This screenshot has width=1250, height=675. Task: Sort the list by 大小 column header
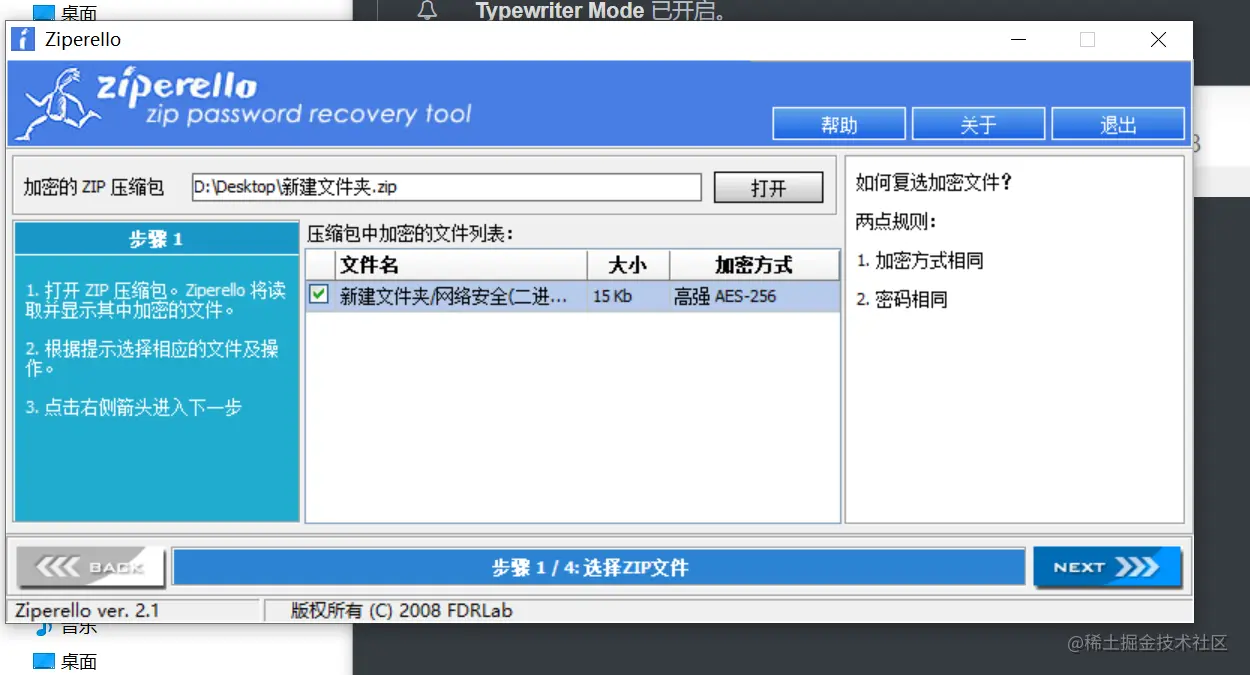pos(628,265)
